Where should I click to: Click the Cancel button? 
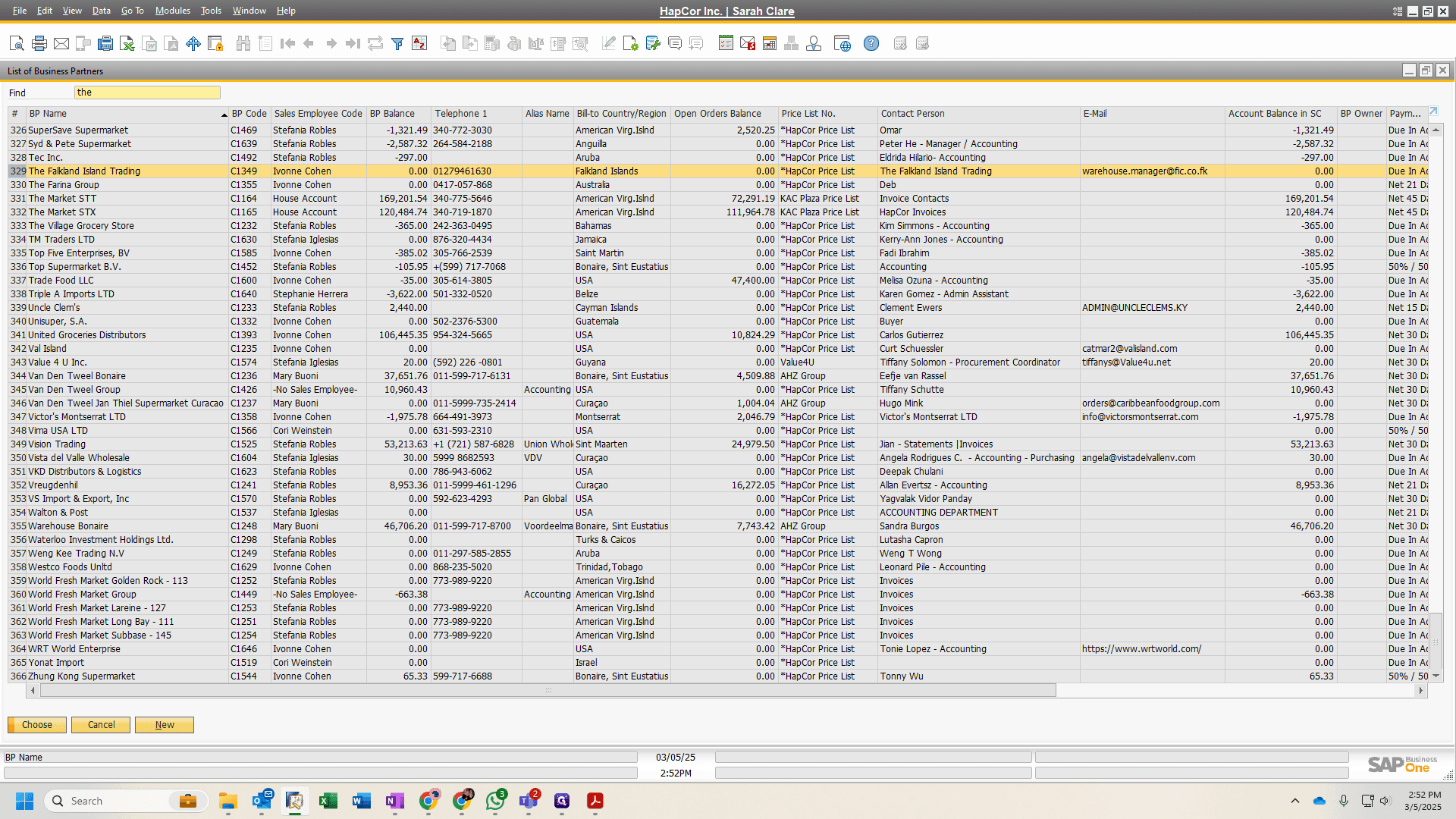(x=101, y=725)
